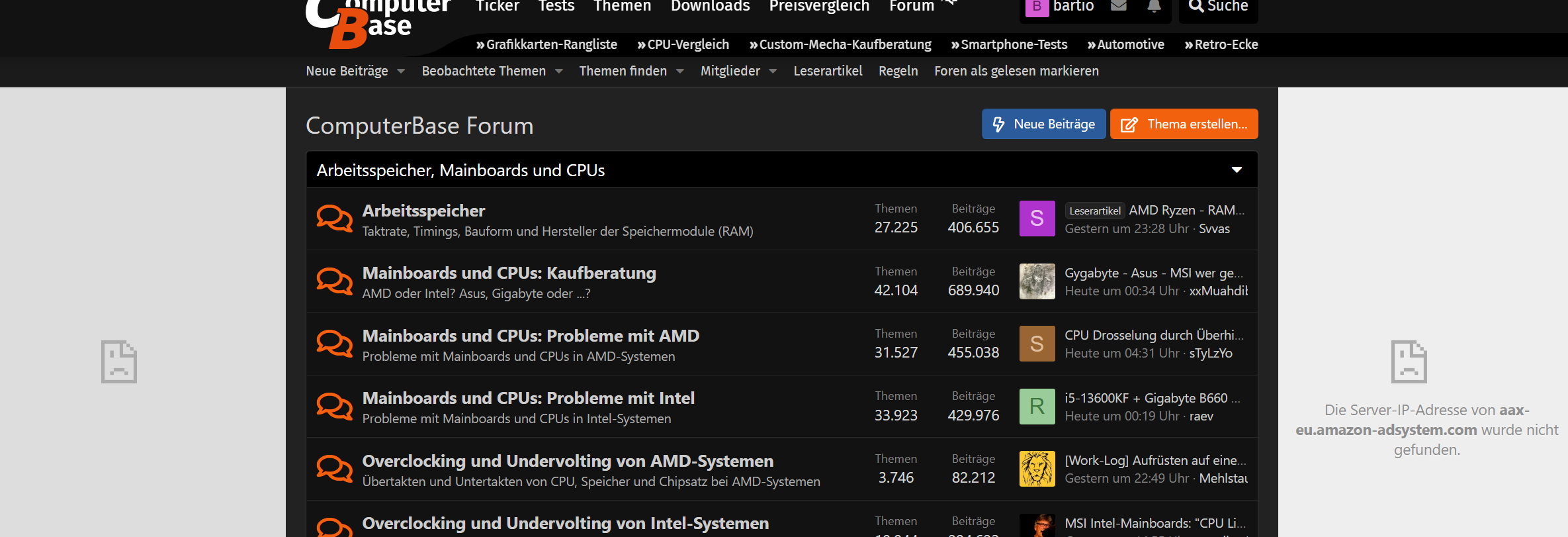This screenshot has width=1568, height=537.
Task: Open Mitglieder in sub navigation
Action: [x=730, y=71]
